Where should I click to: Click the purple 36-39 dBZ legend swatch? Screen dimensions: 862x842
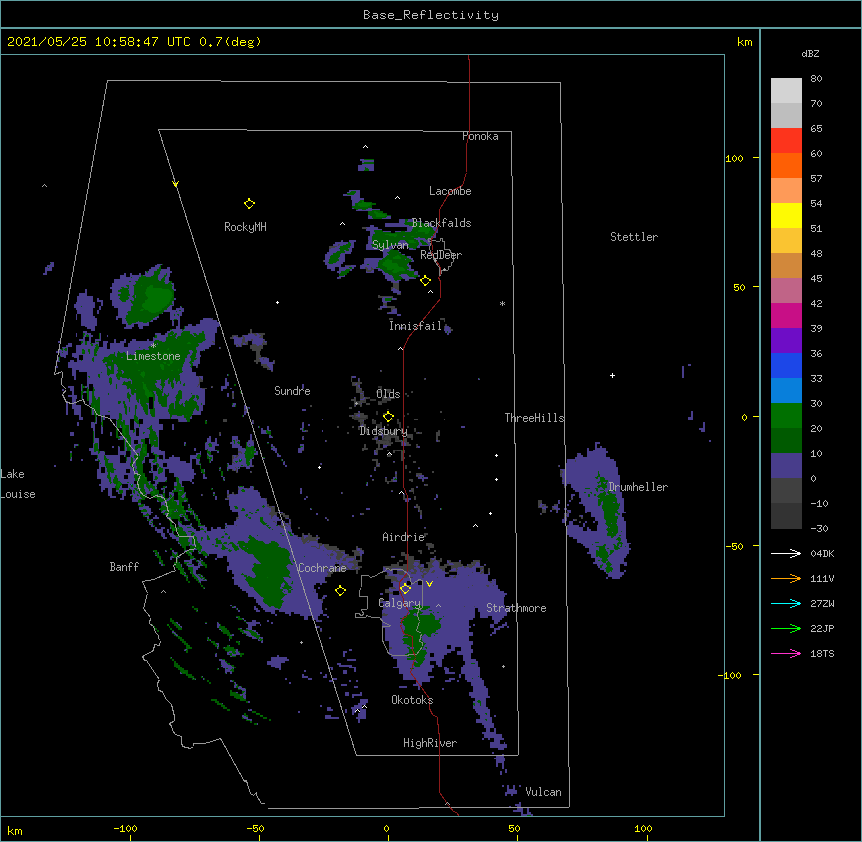pyautogui.click(x=786, y=341)
